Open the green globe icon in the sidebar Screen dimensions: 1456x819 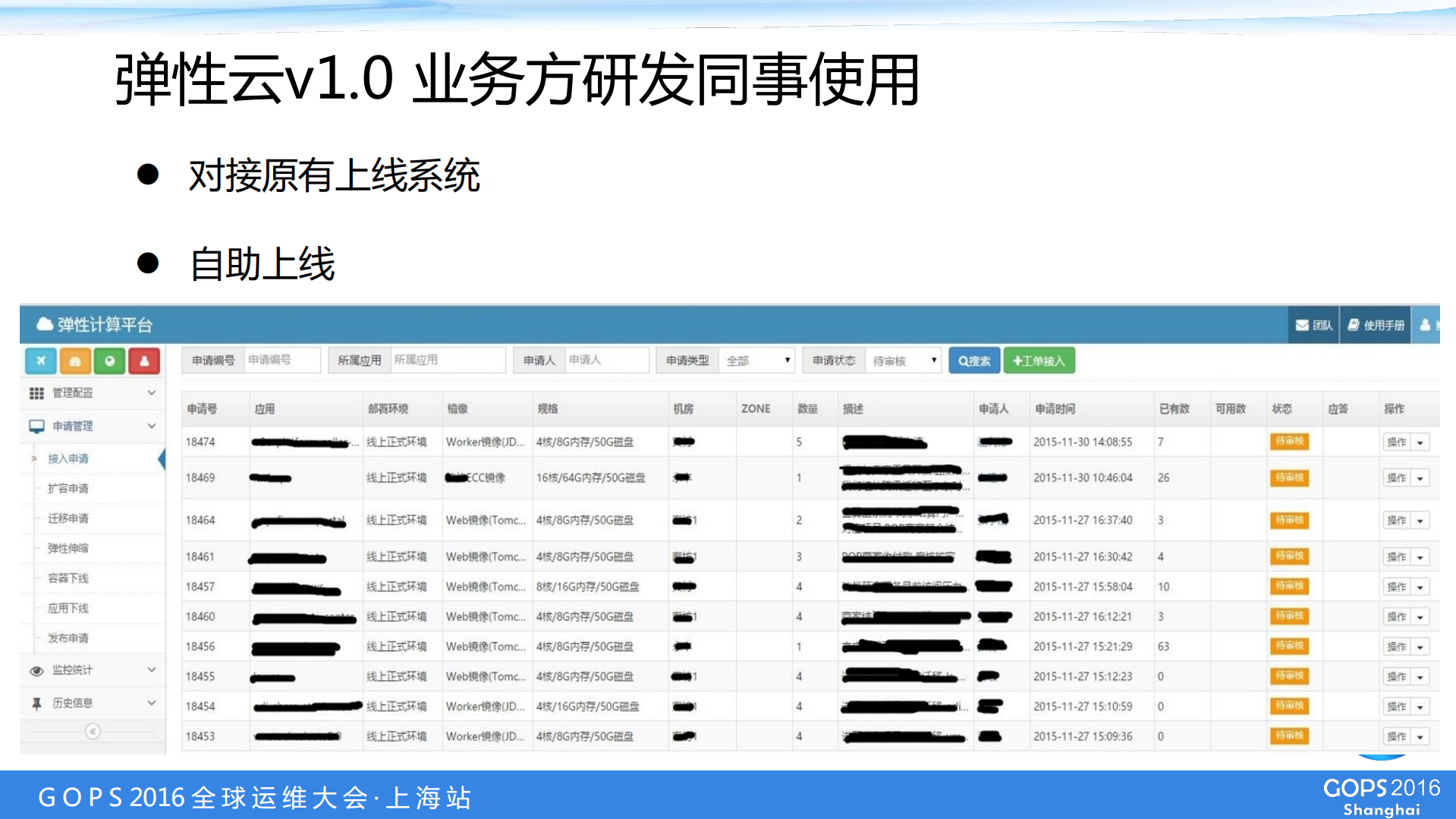[x=110, y=361]
